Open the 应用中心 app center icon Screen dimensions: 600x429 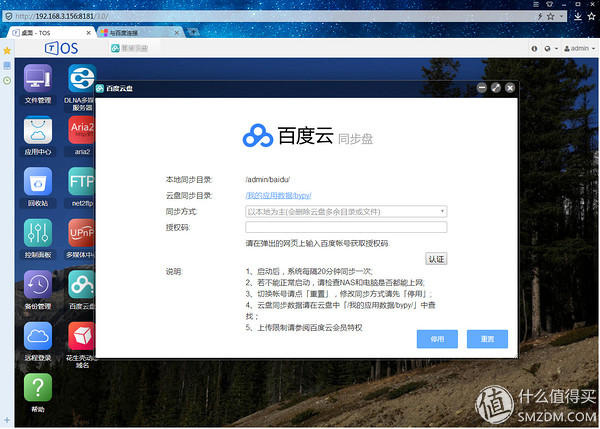[x=38, y=130]
